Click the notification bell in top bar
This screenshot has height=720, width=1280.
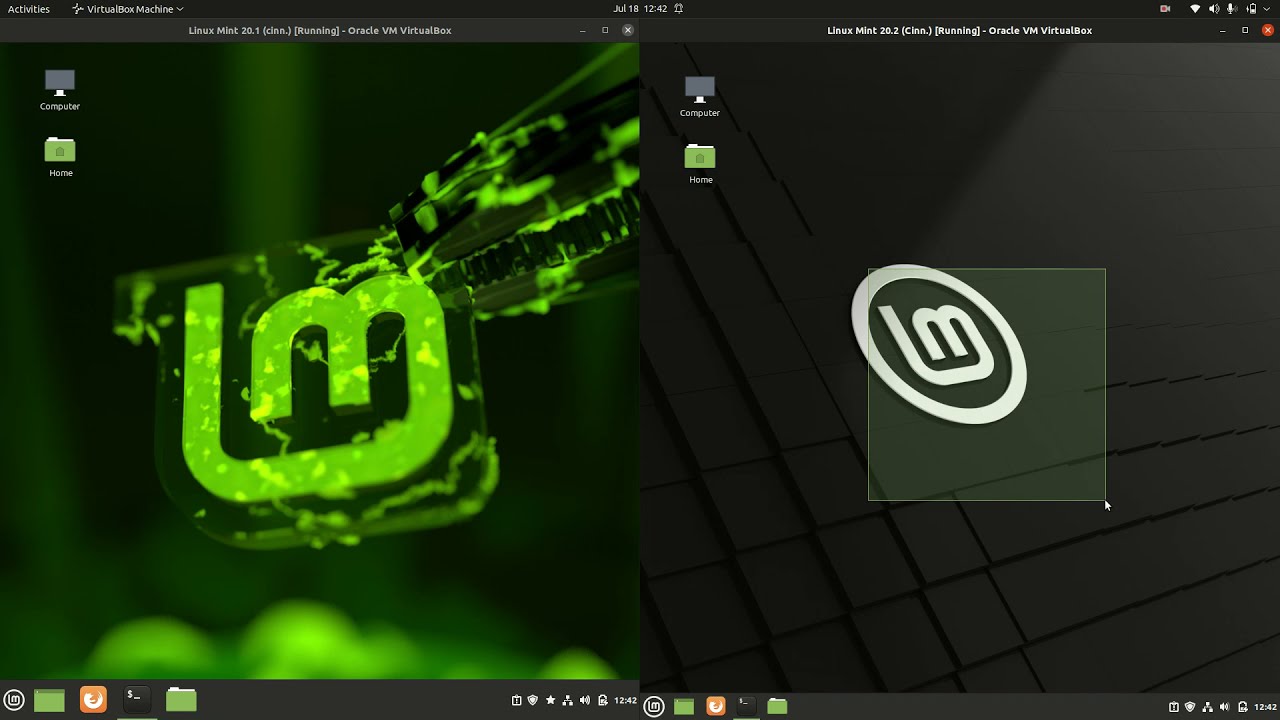[x=679, y=9]
